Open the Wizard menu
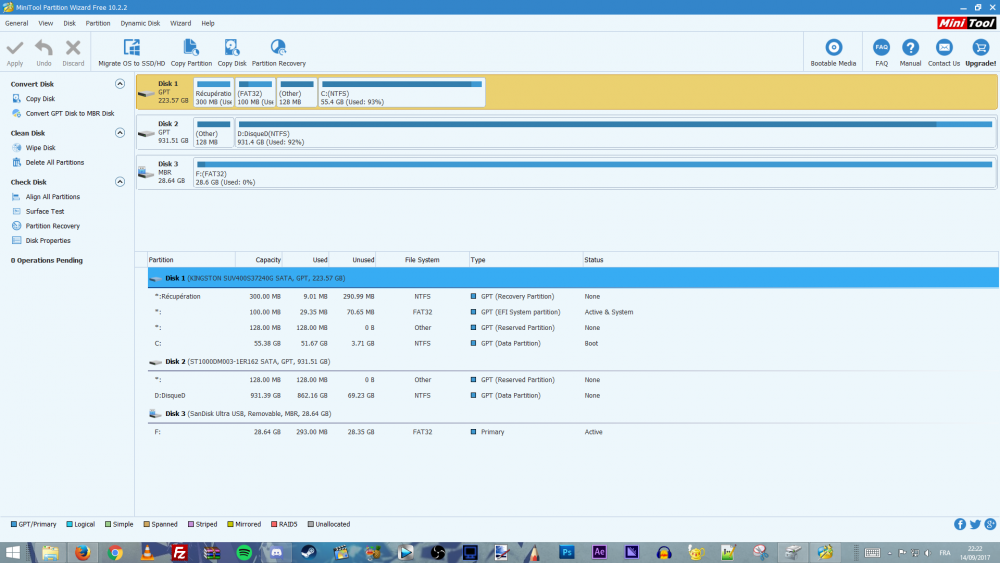The width and height of the screenshot is (1000, 563). [x=180, y=23]
